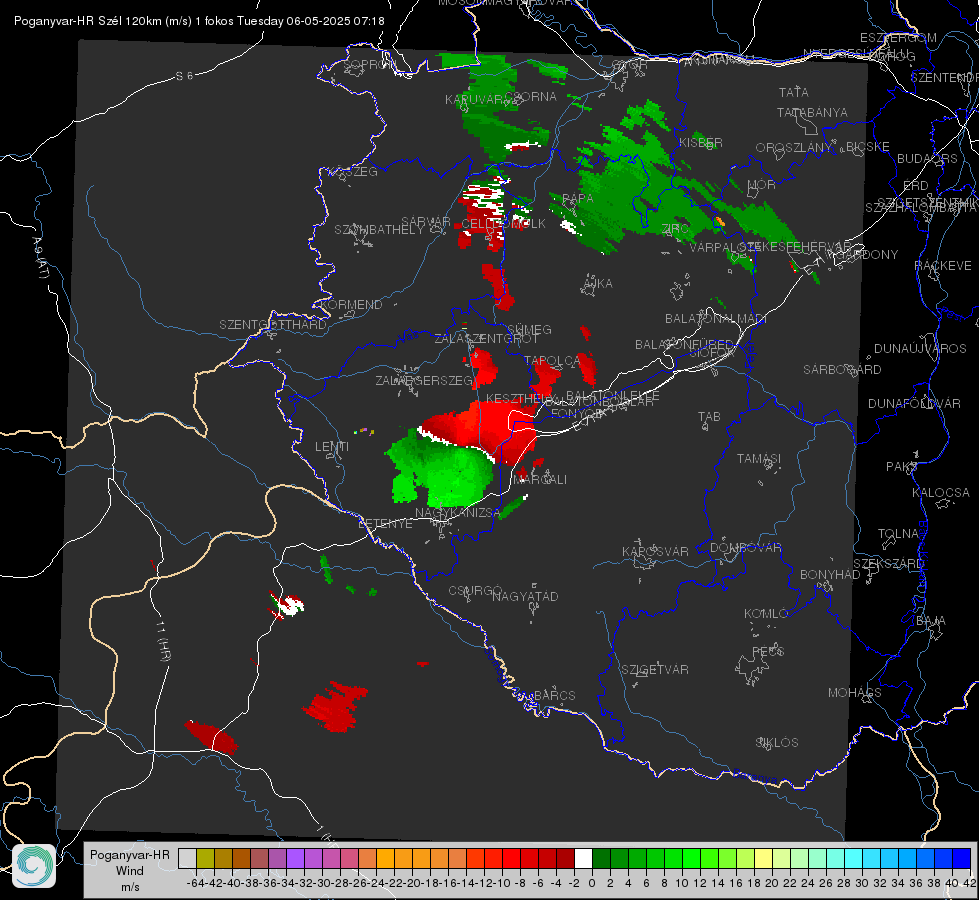Click the radar title text with the 07:18 timestamp
The height and width of the screenshot is (900, 979).
[x=199, y=21]
